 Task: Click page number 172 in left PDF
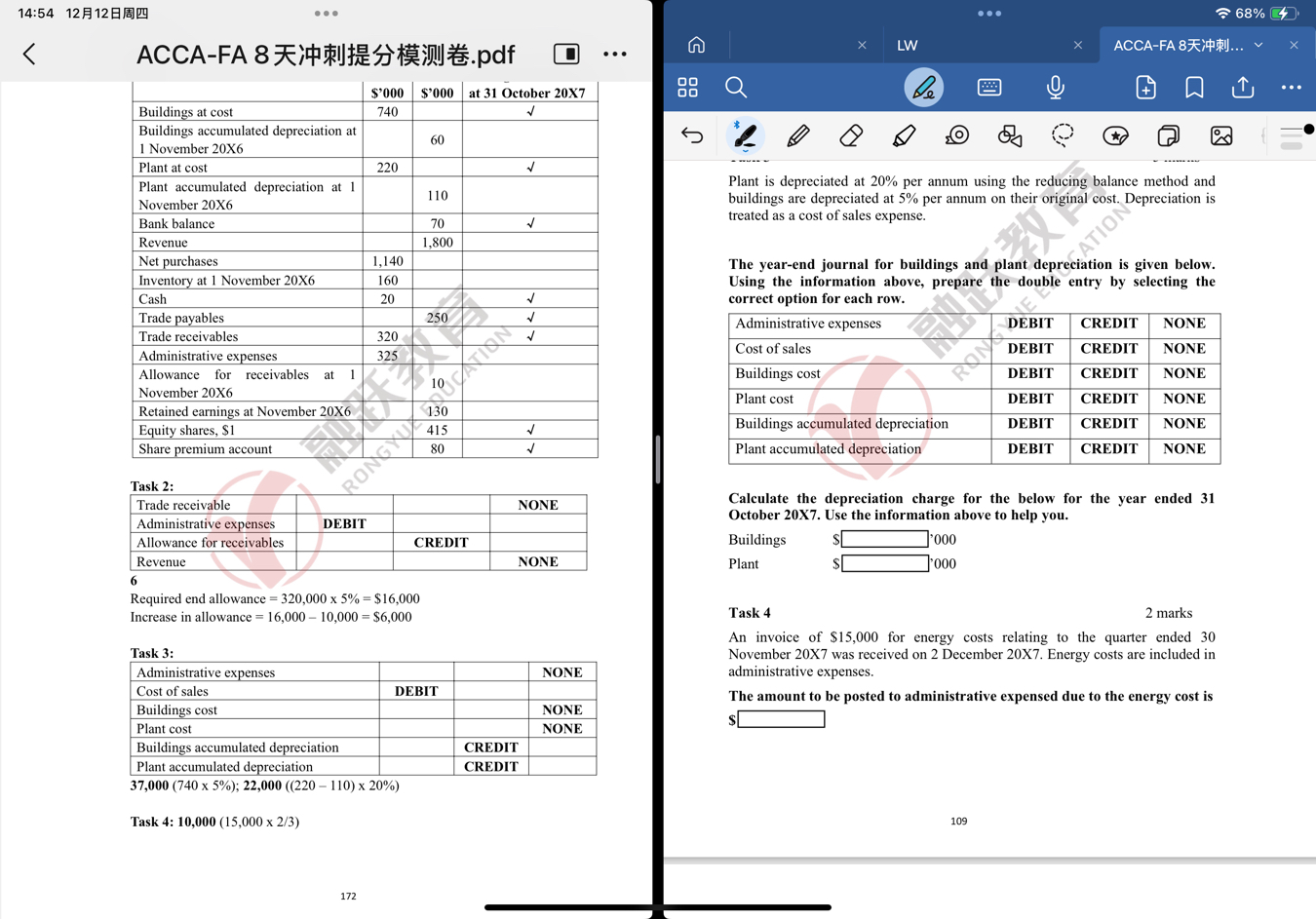click(348, 897)
